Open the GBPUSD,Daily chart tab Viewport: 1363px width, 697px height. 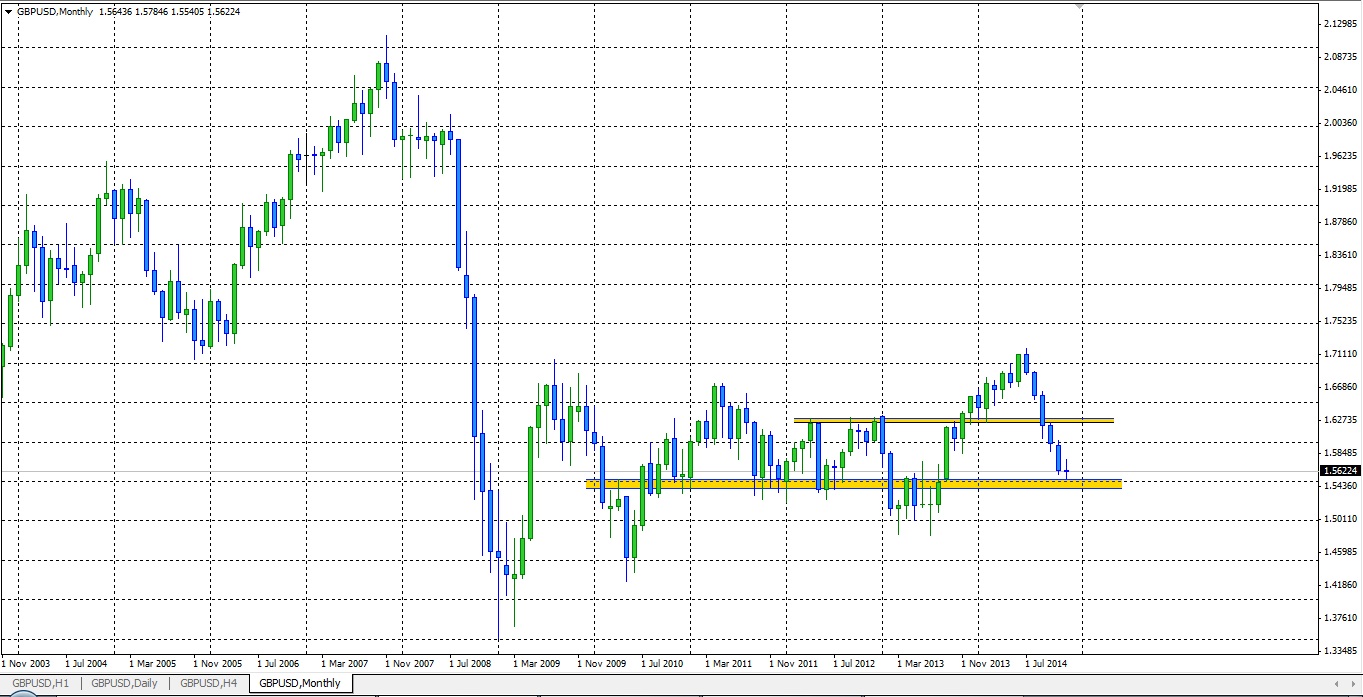coord(124,683)
